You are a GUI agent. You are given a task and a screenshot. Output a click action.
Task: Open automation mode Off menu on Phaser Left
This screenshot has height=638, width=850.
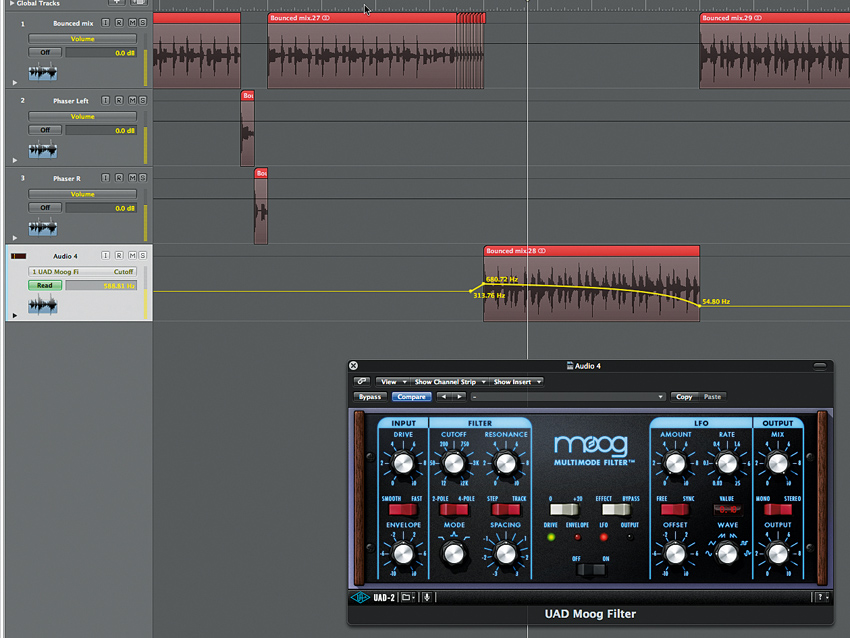click(x=45, y=130)
